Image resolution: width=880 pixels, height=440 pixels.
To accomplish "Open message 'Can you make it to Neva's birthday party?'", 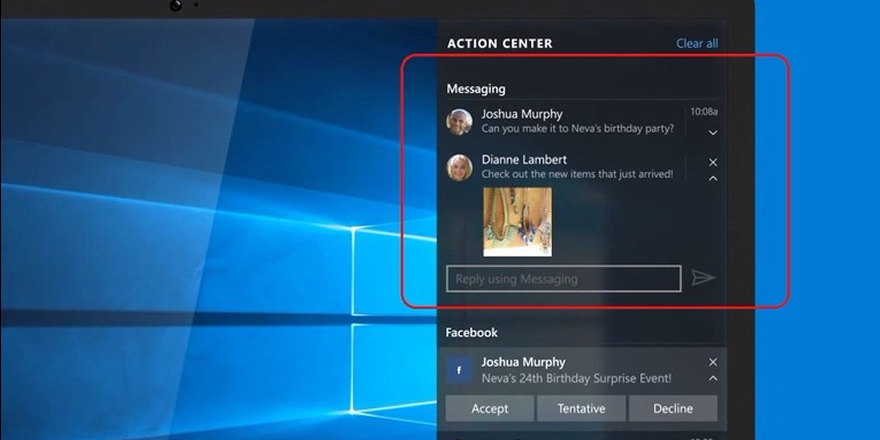I will coord(578,129).
